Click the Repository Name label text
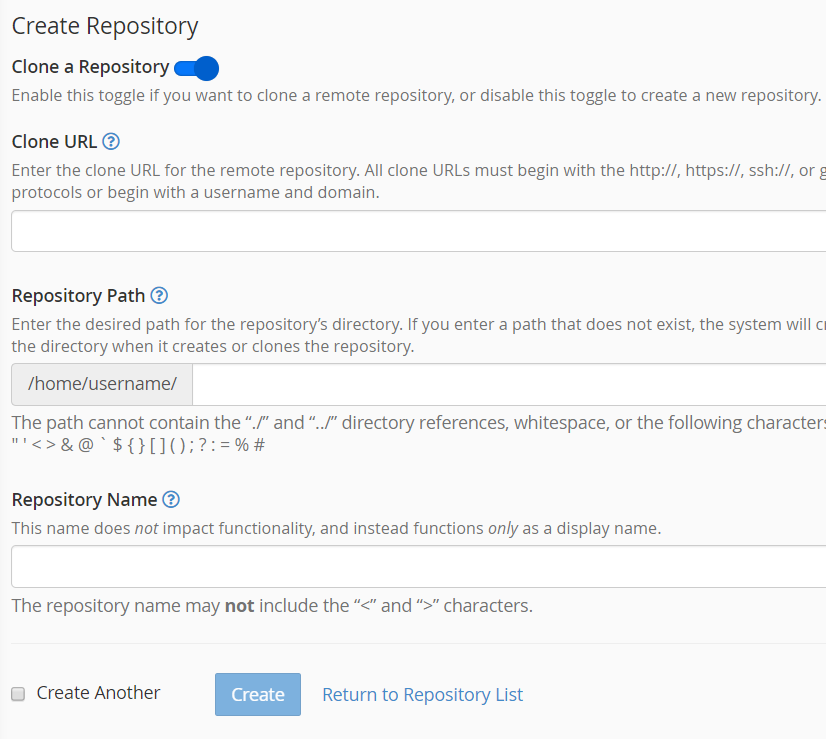The height and width of the screenshot is (739, 826). tap(84, 499)
